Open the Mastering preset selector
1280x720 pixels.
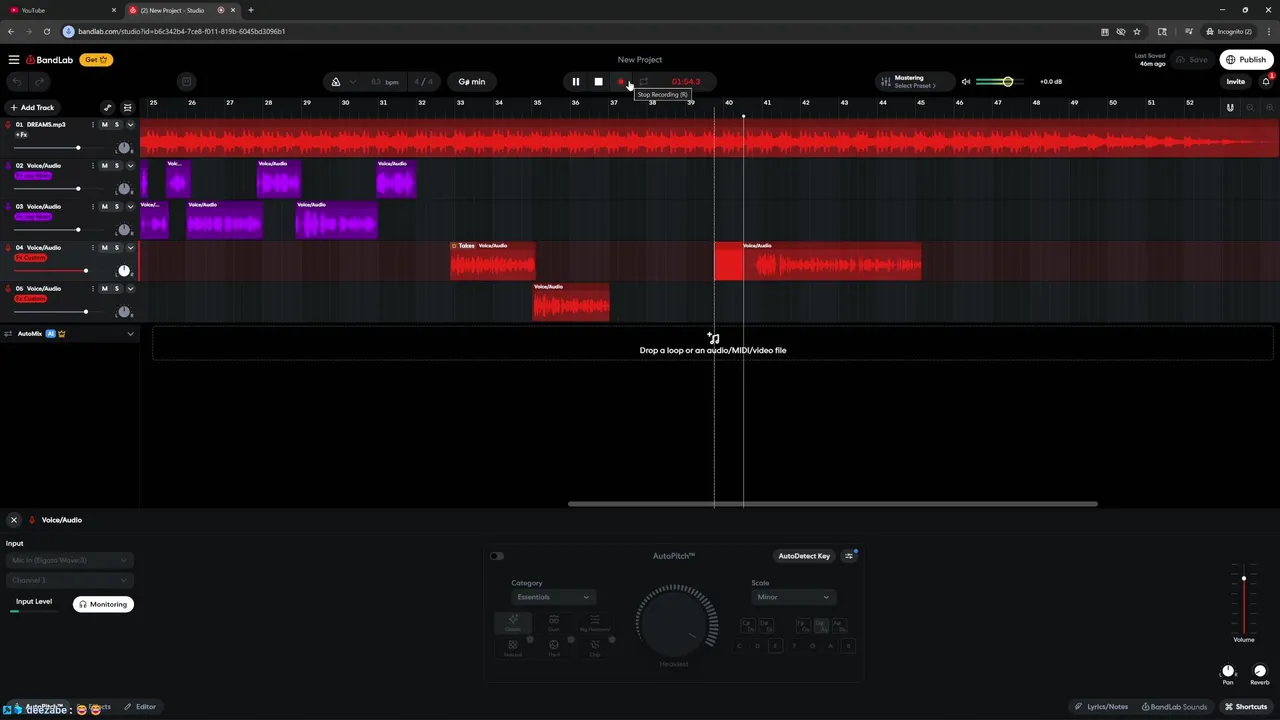click(913, 82)
